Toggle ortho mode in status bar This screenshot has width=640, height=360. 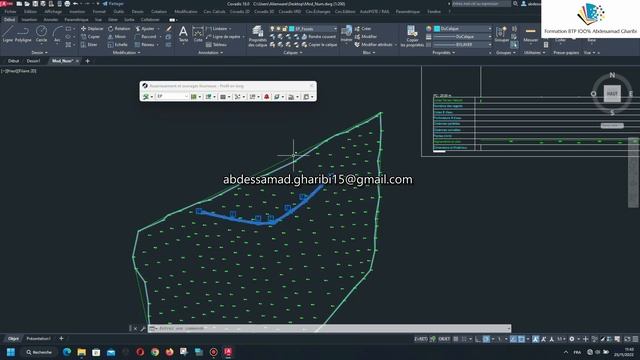pyautogui.click(x=478, y=339)
